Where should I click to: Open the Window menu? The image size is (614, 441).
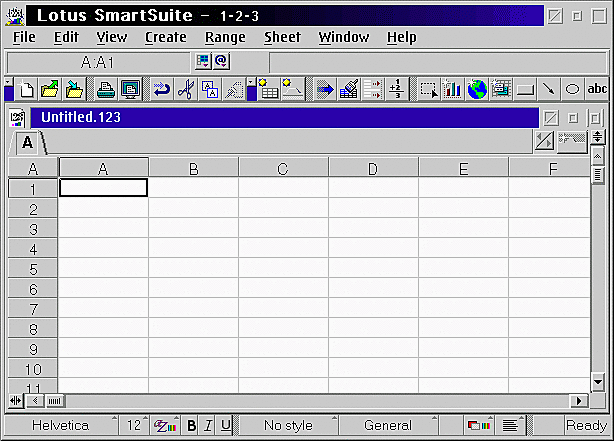343,37
